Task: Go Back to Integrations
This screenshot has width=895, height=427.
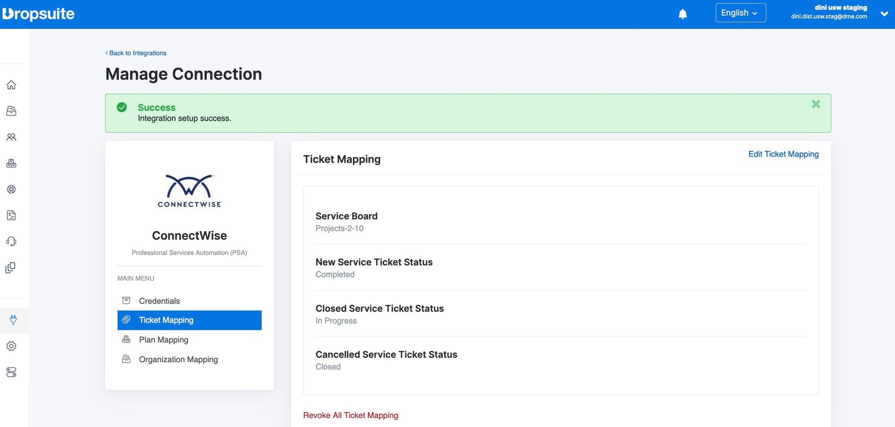Action: (136, 53)
